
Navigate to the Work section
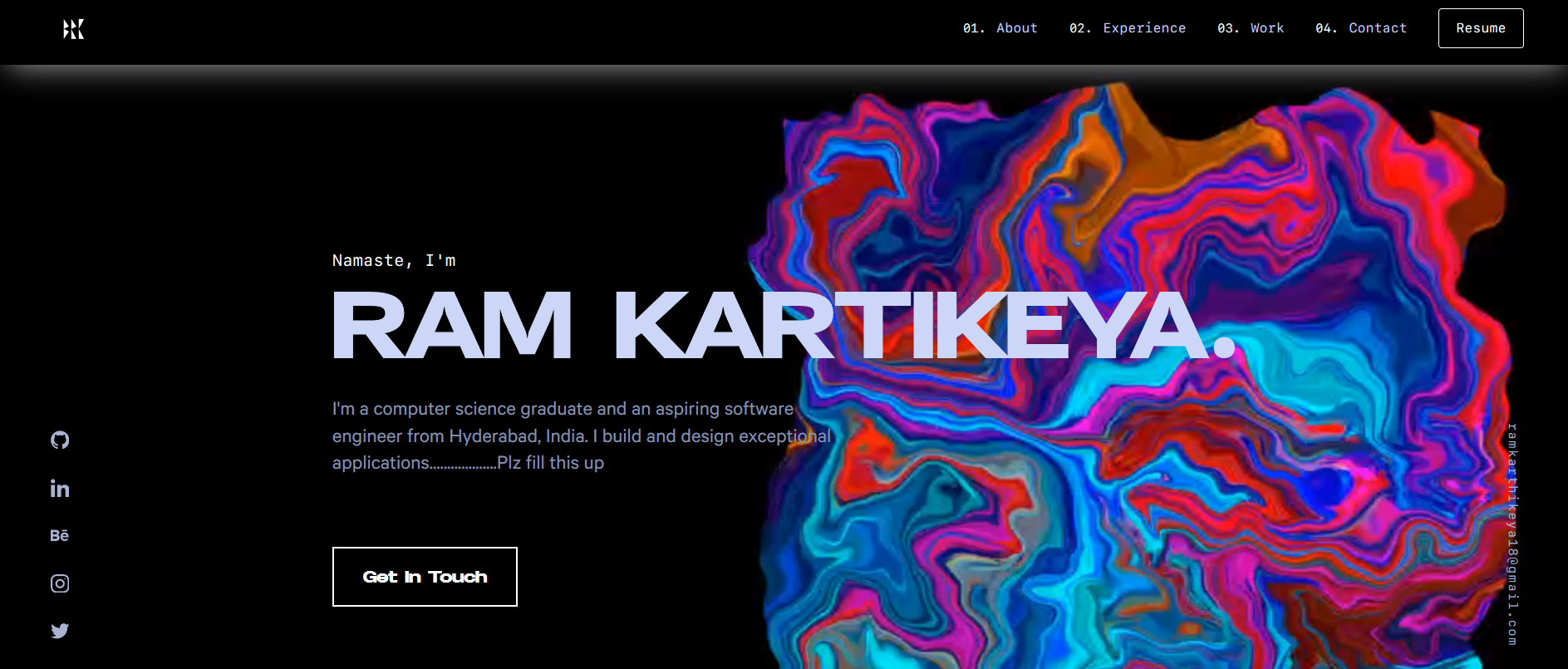tap(1251, 28)
